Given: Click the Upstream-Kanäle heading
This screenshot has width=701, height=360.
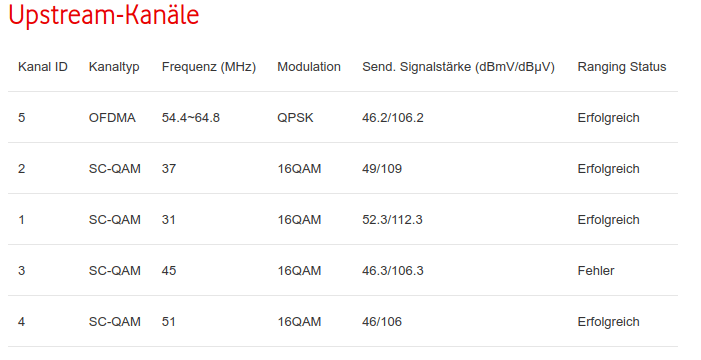Looking at the screenshot, I should (x=104, y=15).
